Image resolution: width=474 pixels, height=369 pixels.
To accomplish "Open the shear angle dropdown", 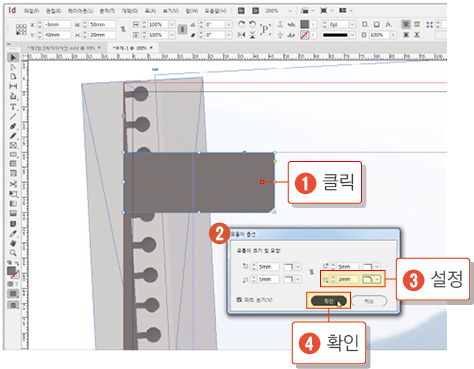I will point(229,35).
